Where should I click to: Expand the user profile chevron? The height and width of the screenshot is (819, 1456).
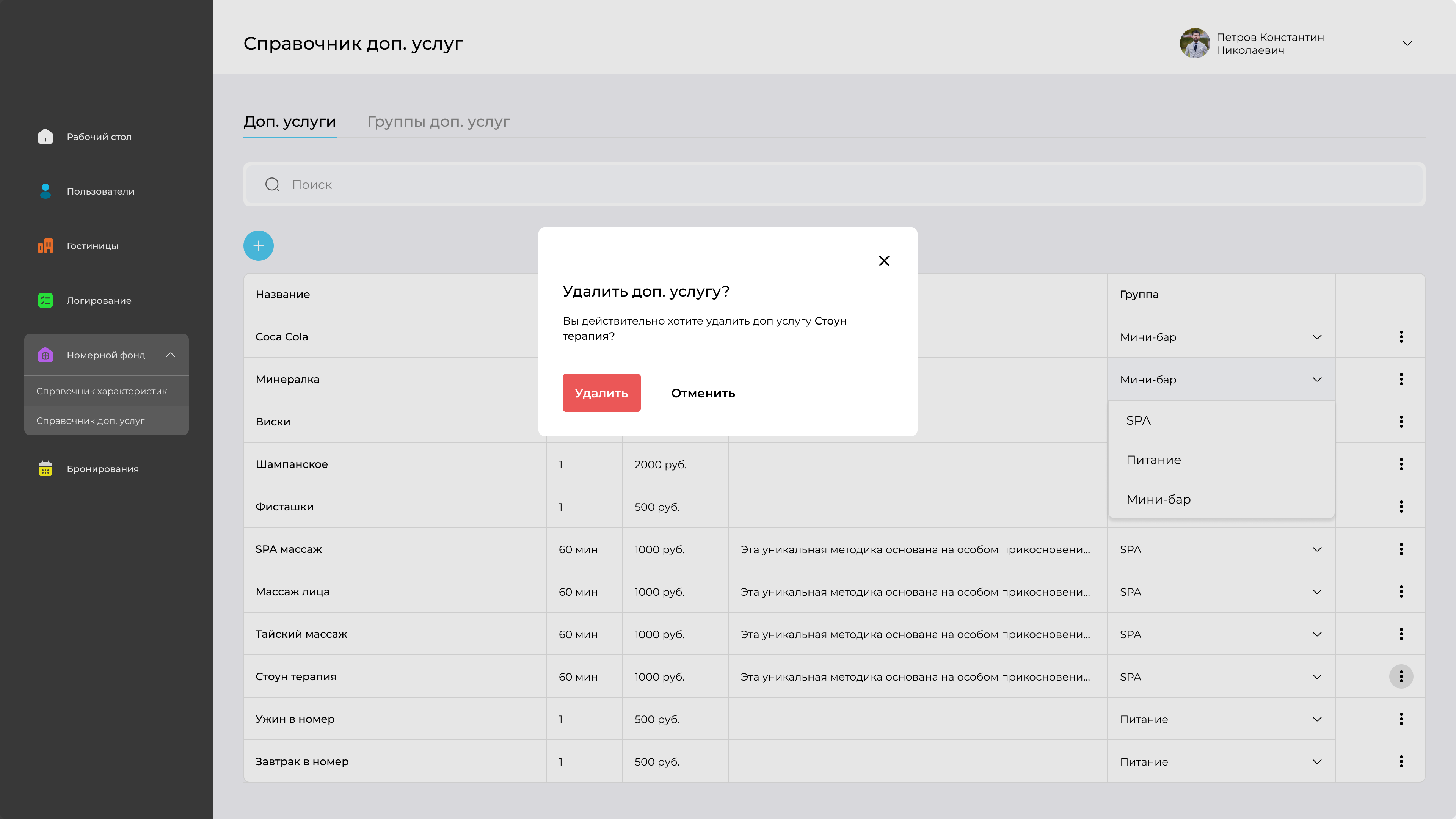tap(1407, 44)
